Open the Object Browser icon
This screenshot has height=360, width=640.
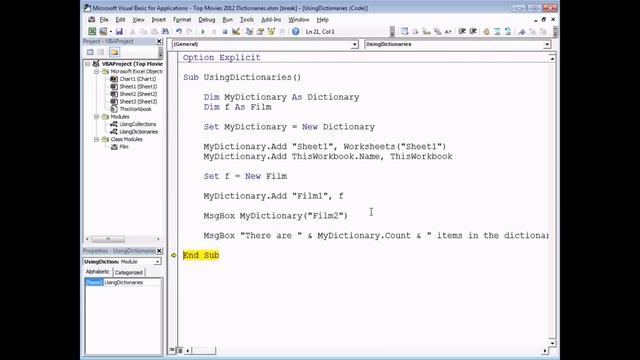(271, 31)
